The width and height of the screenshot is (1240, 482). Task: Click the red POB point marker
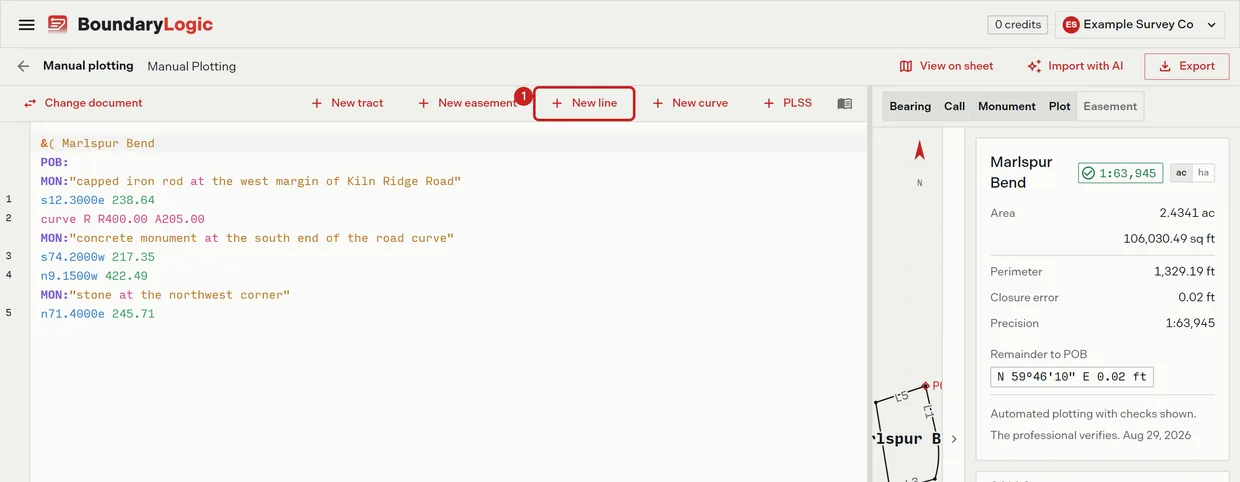(x=926, y=385)
